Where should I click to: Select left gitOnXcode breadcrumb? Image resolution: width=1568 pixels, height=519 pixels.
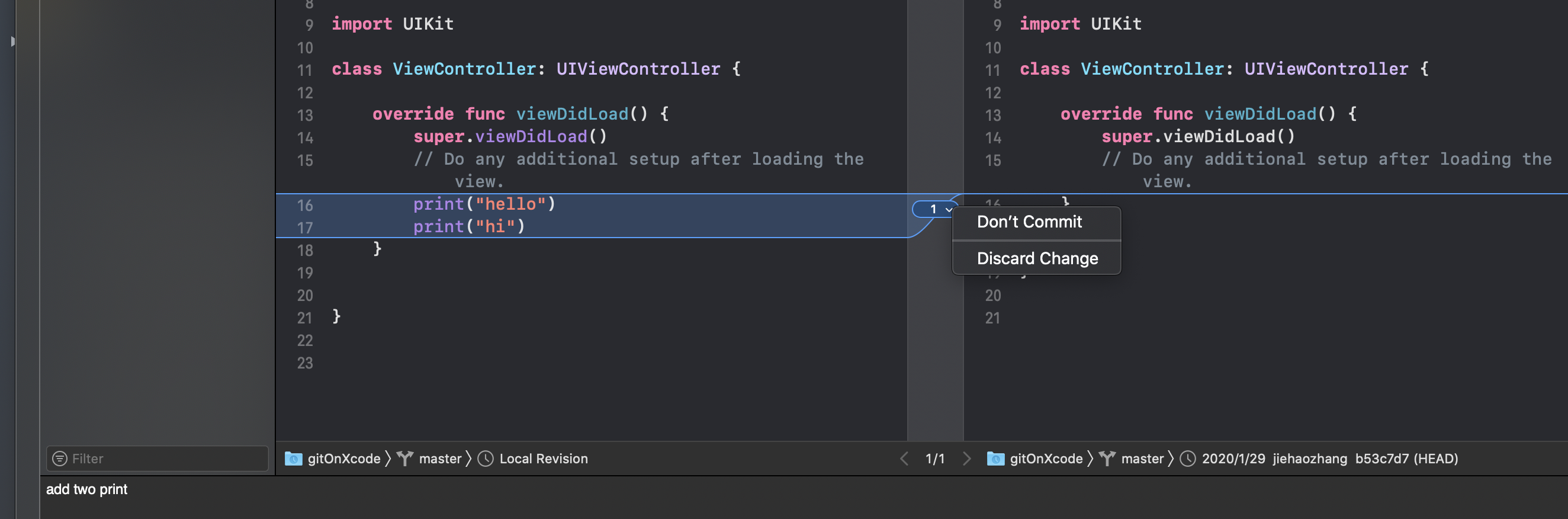pyautogui.click(x=344, y=458)
